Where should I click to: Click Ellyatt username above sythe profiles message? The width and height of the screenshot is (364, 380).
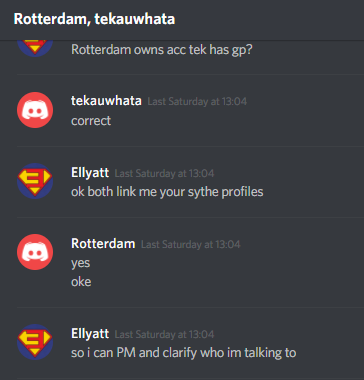90,173
